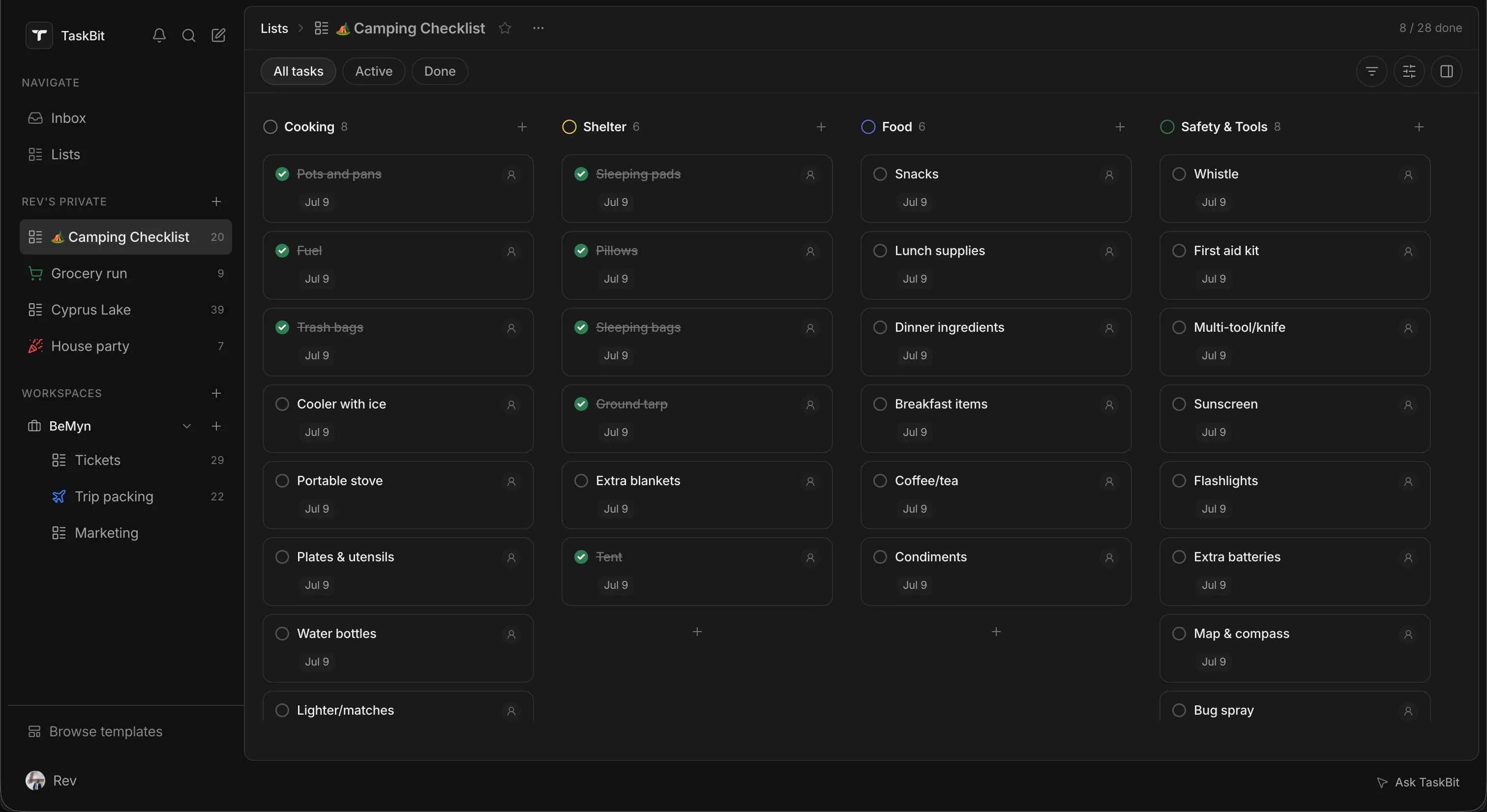1487x812 pixels.
Task: Click the Cooking column status circle
Action: (270, 127)
